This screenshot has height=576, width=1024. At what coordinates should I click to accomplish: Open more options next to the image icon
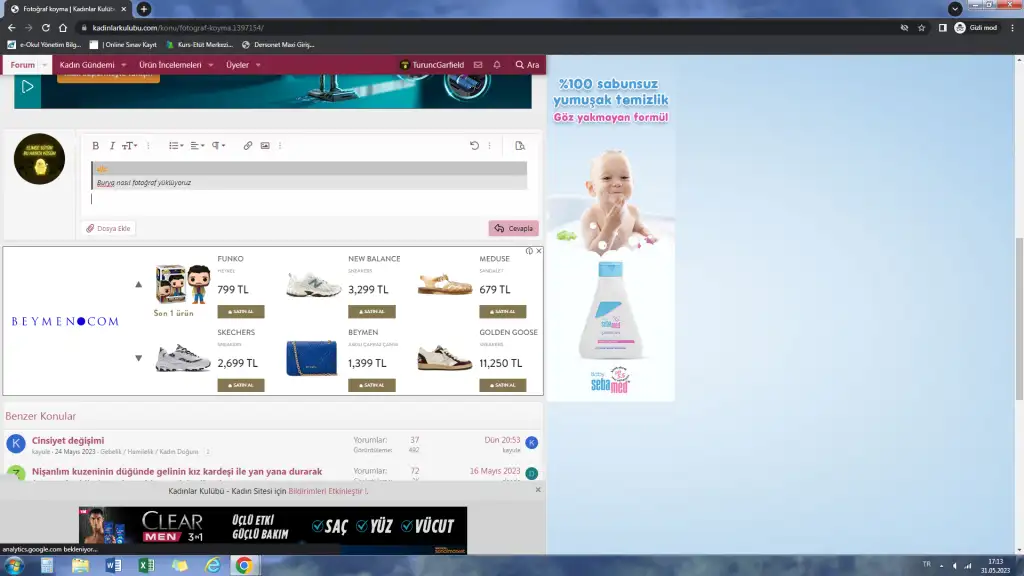coord(280,146)
